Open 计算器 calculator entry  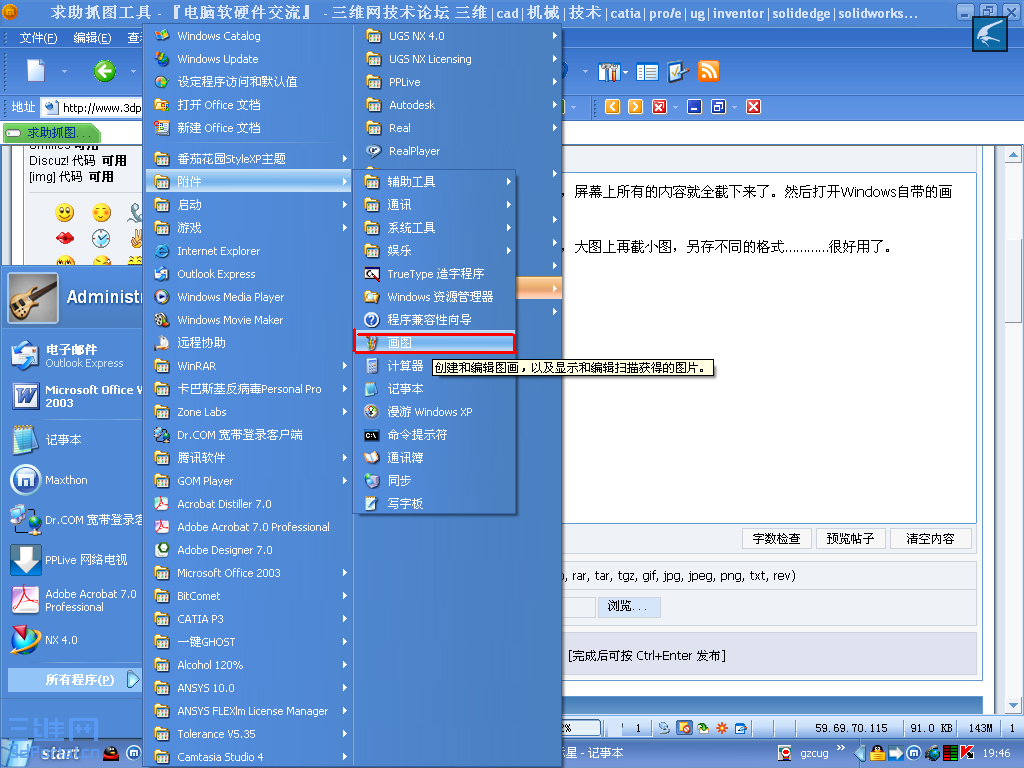point(405,366)
